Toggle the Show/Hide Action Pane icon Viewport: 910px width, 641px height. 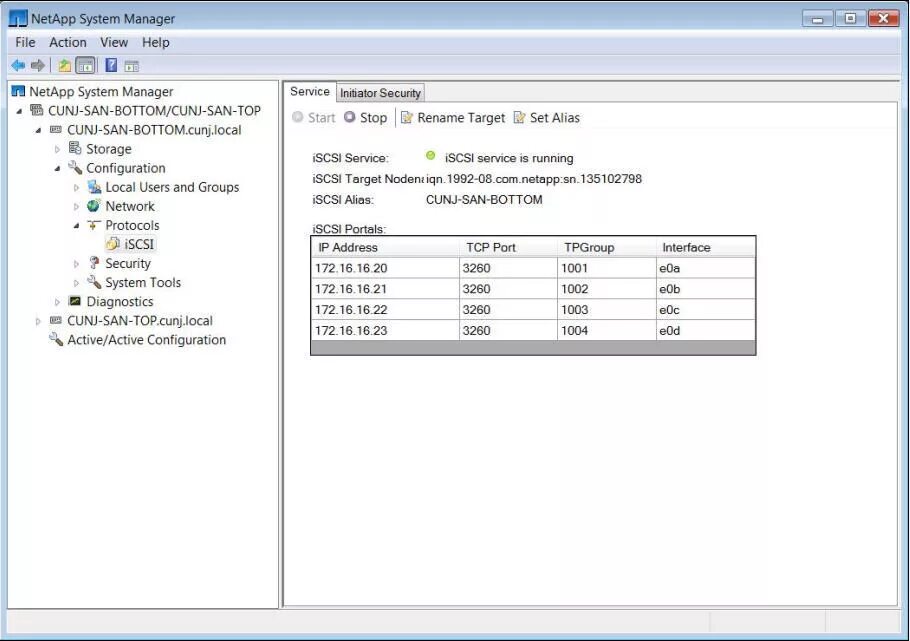click(x=132, y=66)
